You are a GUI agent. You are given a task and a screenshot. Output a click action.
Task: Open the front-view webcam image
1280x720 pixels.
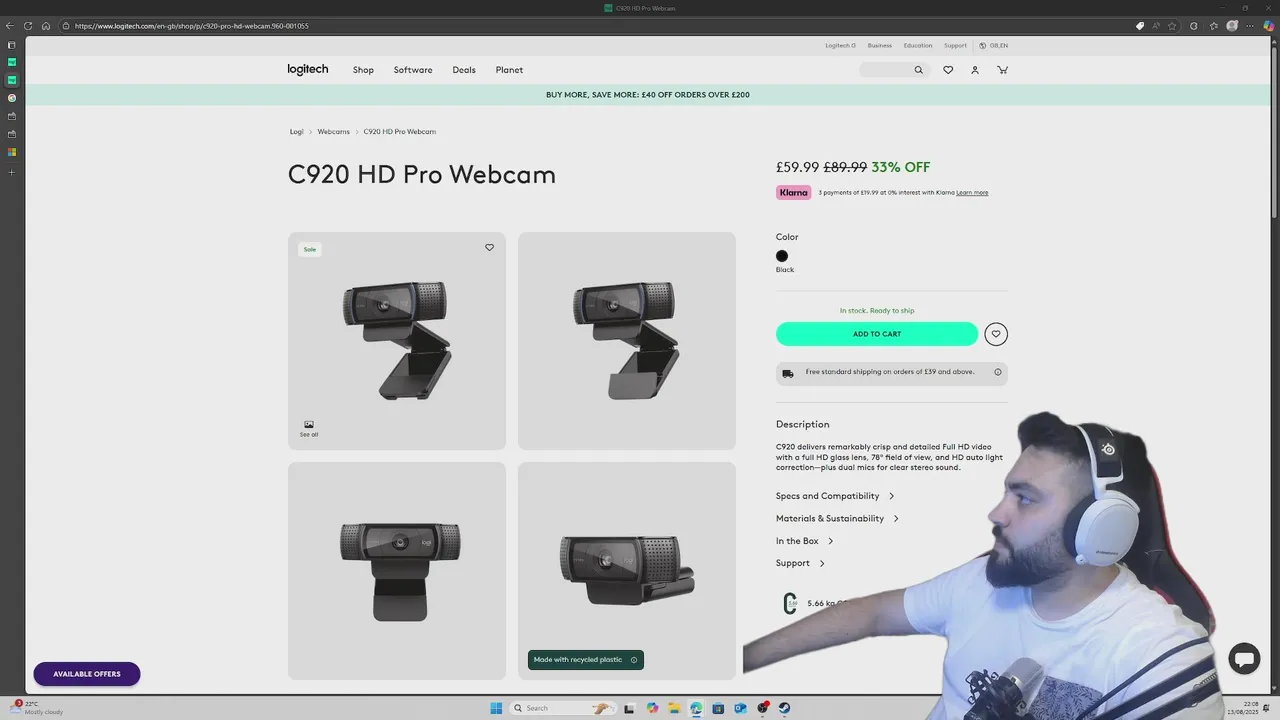(397, 571)
